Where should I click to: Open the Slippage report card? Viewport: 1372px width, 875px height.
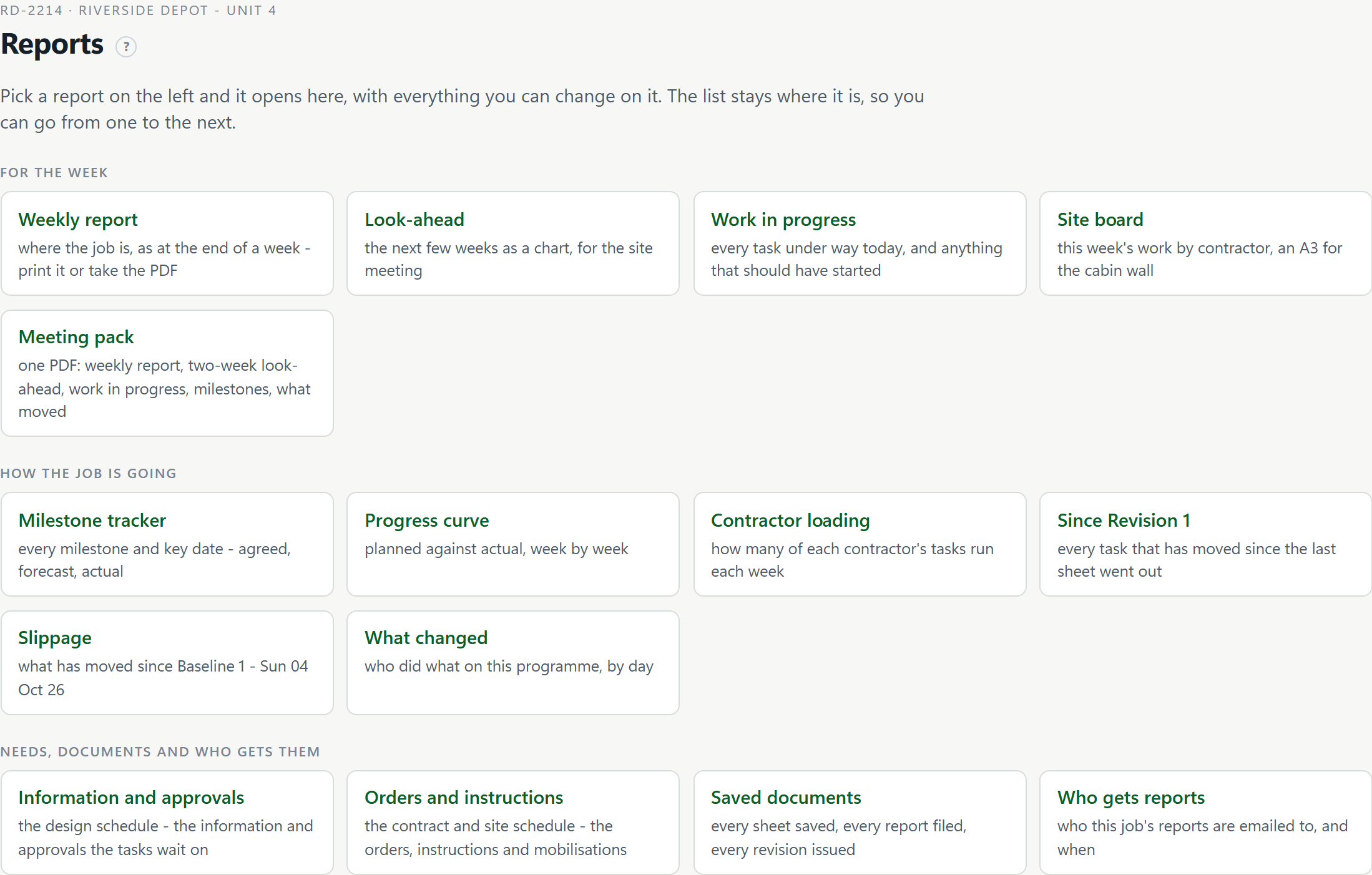167,663
